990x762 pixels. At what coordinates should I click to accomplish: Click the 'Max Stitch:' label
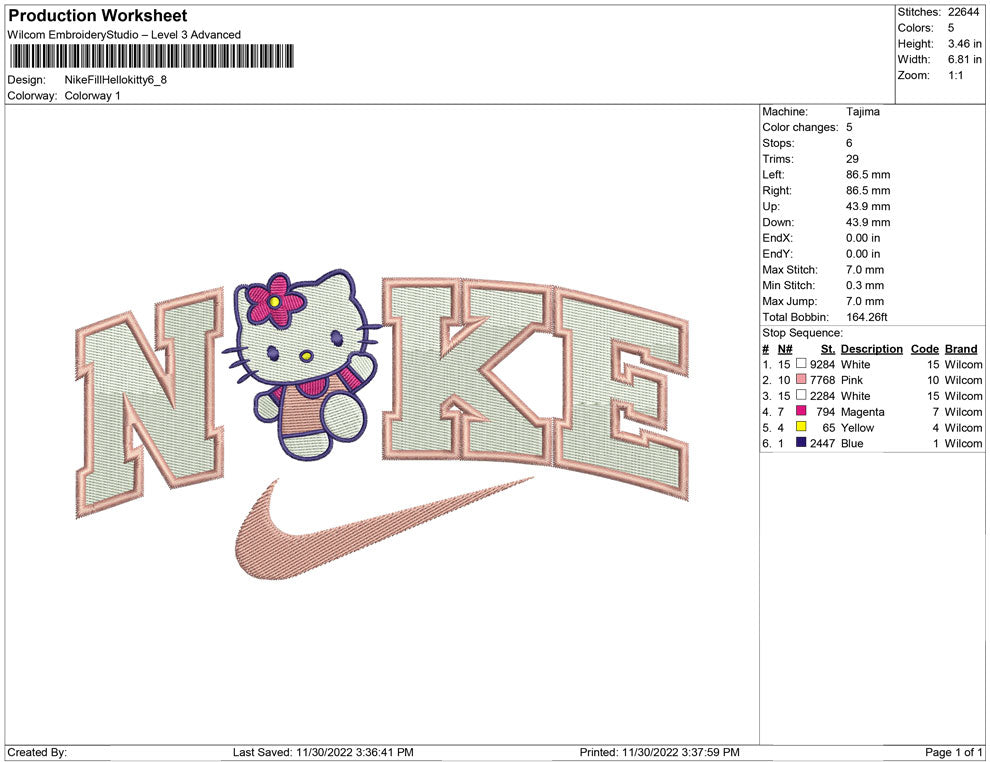click(x=789, y=270)
